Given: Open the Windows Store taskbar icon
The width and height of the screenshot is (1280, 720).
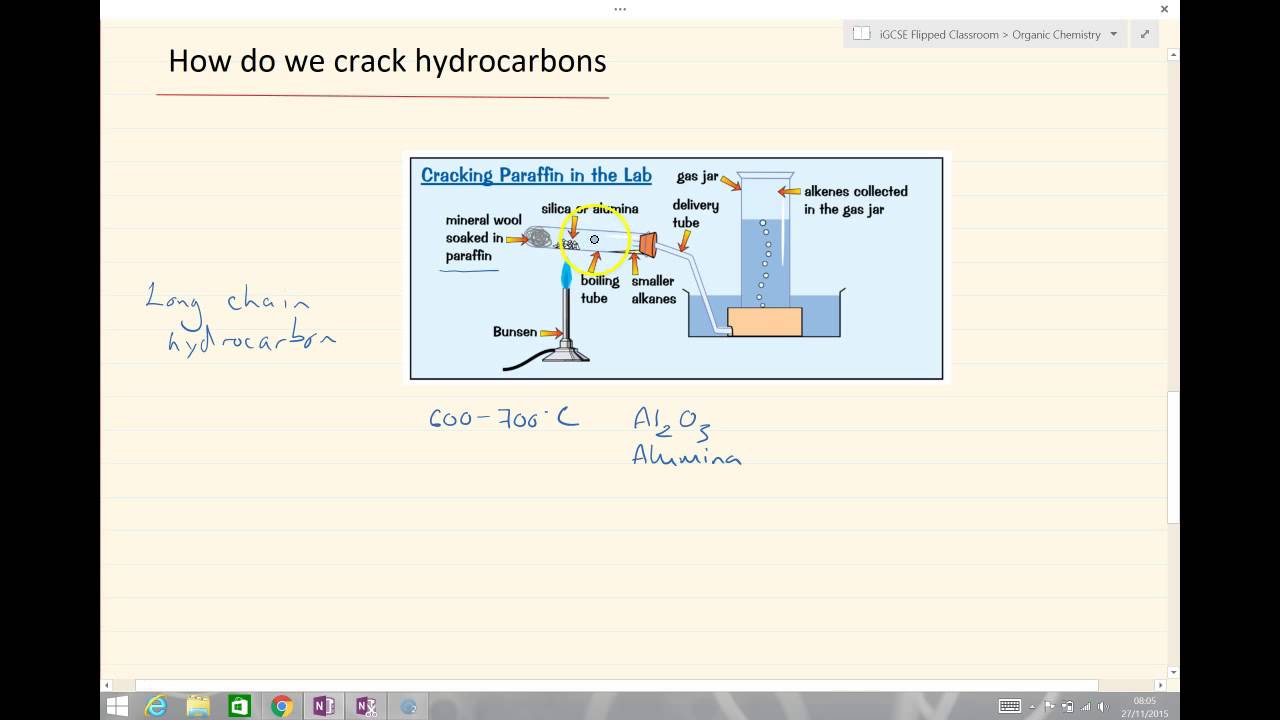Looking at the screenshot, I should pos(240,706).
